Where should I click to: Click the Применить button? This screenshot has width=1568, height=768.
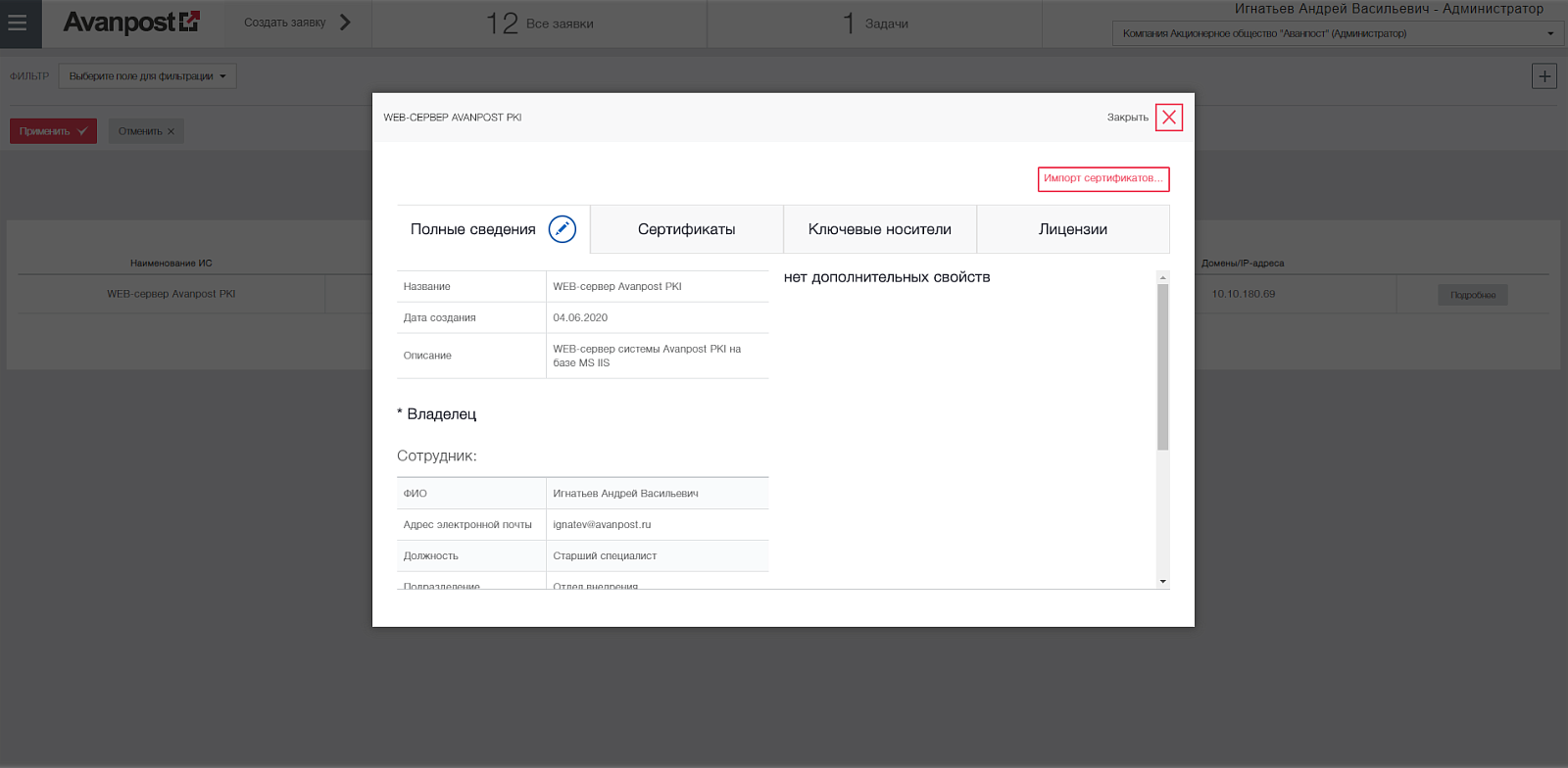[x=54, y=131]
